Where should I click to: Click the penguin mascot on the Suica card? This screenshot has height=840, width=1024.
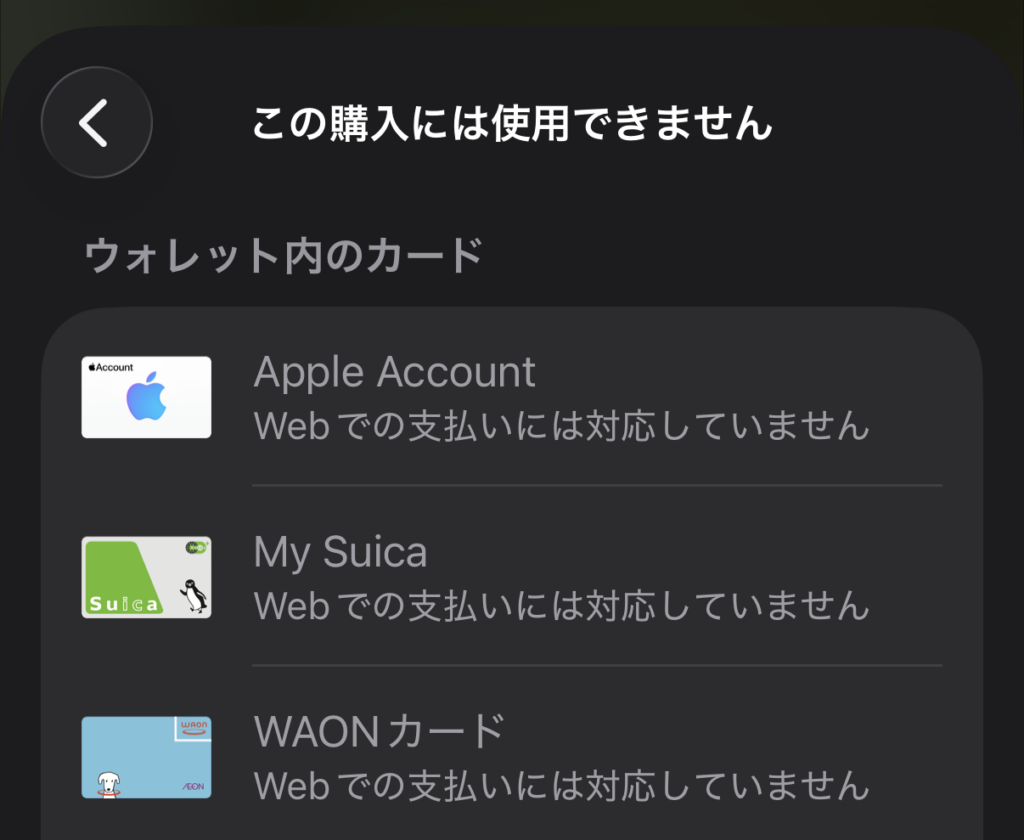pyautogui.click(x=193, y=595)
